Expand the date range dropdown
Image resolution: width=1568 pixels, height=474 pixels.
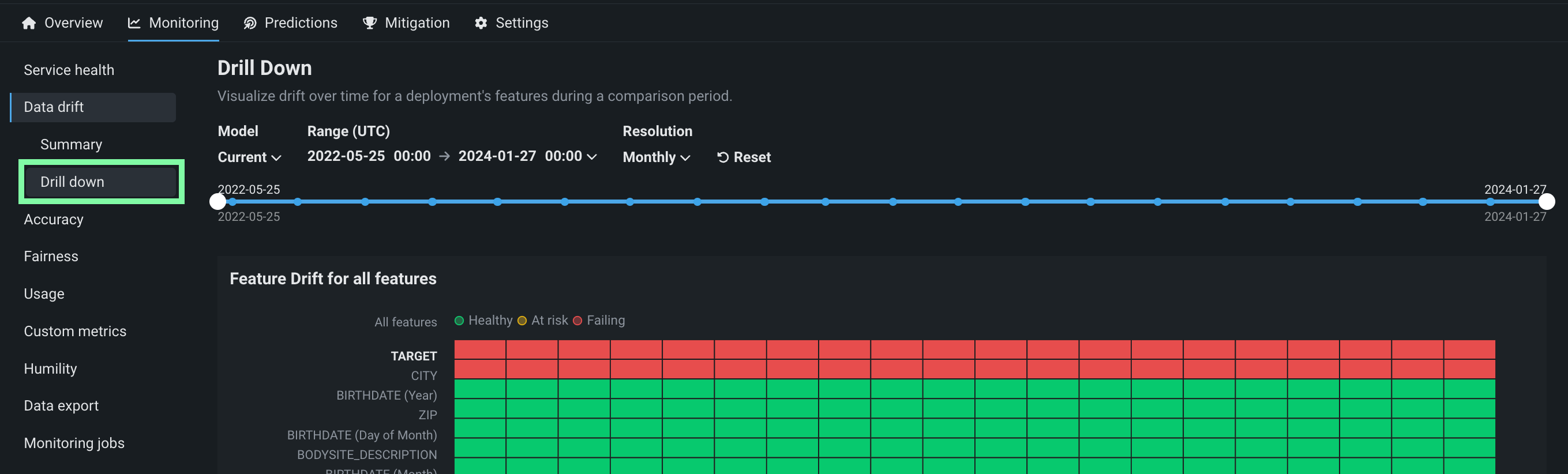click(x=590, y=157)
